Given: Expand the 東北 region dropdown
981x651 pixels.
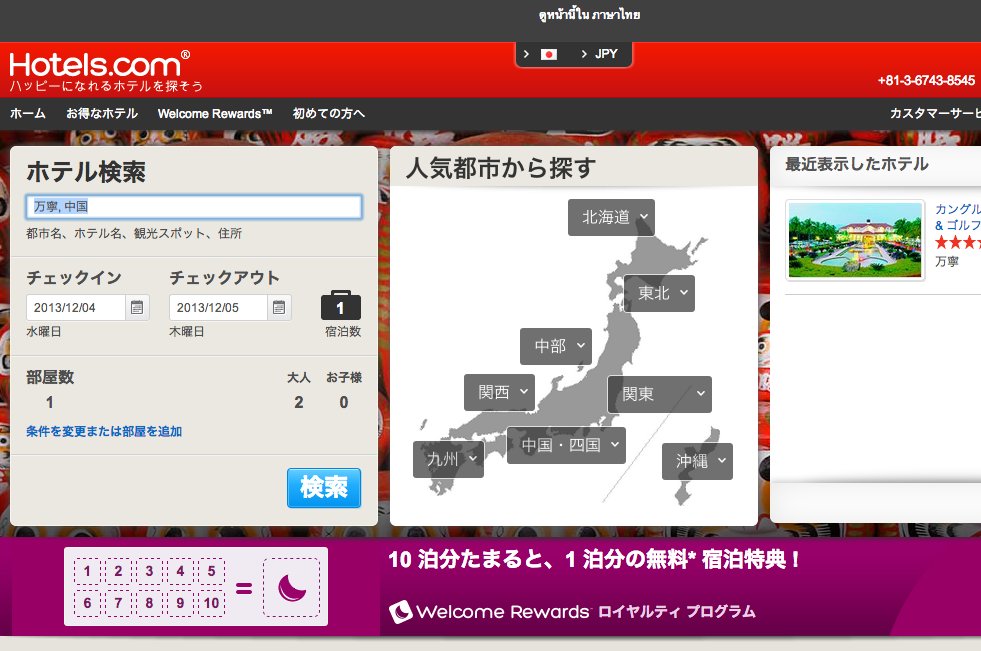Looking at the screenshot, I should tap(659, 293).
